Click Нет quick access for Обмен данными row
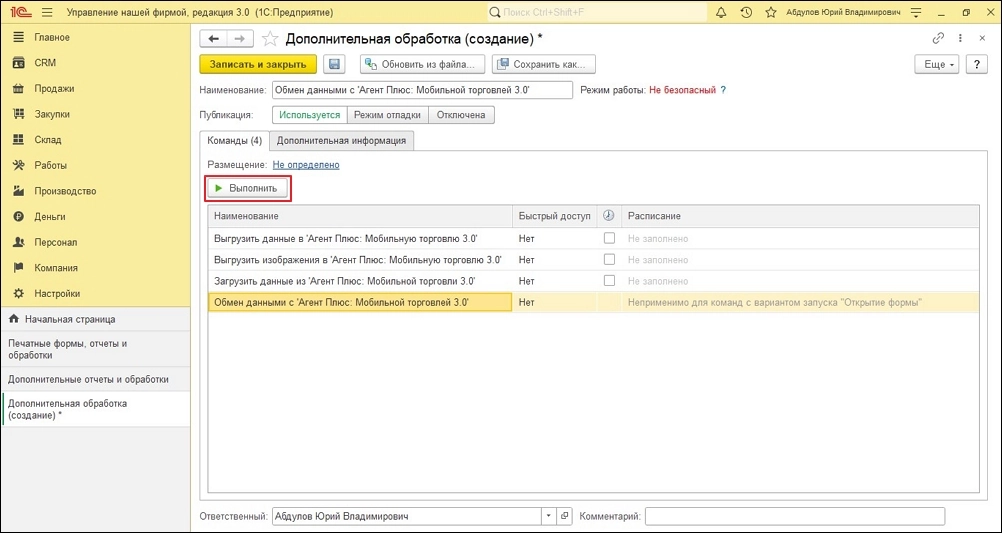This screenshot has width=1002, height=533. click(526, 302)
